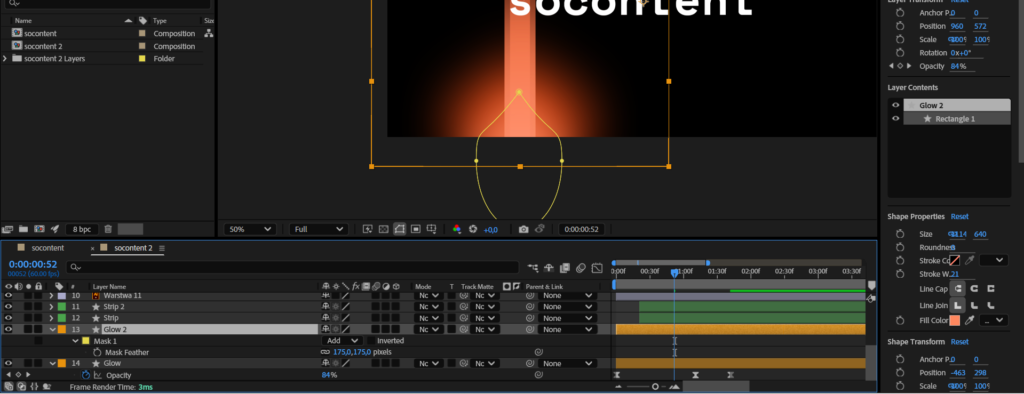Viewport: 1024px width, 394px height.
Task: Click the Show Snapshot icon
Action: click(x=539, y=229)
